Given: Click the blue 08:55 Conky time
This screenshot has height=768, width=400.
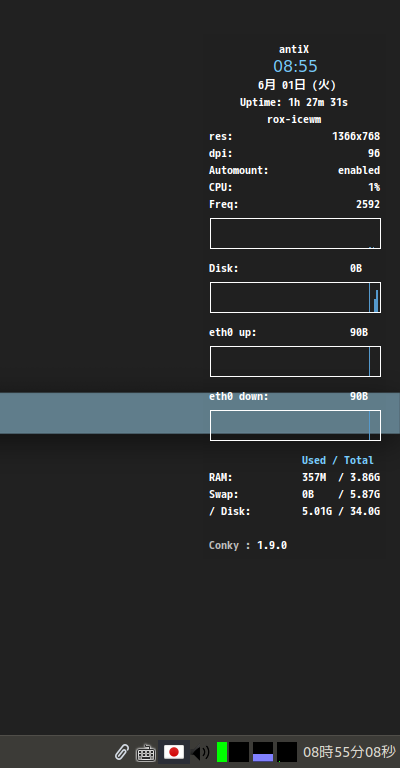Looking at the screenshot, I should click(x=295, y=66).
